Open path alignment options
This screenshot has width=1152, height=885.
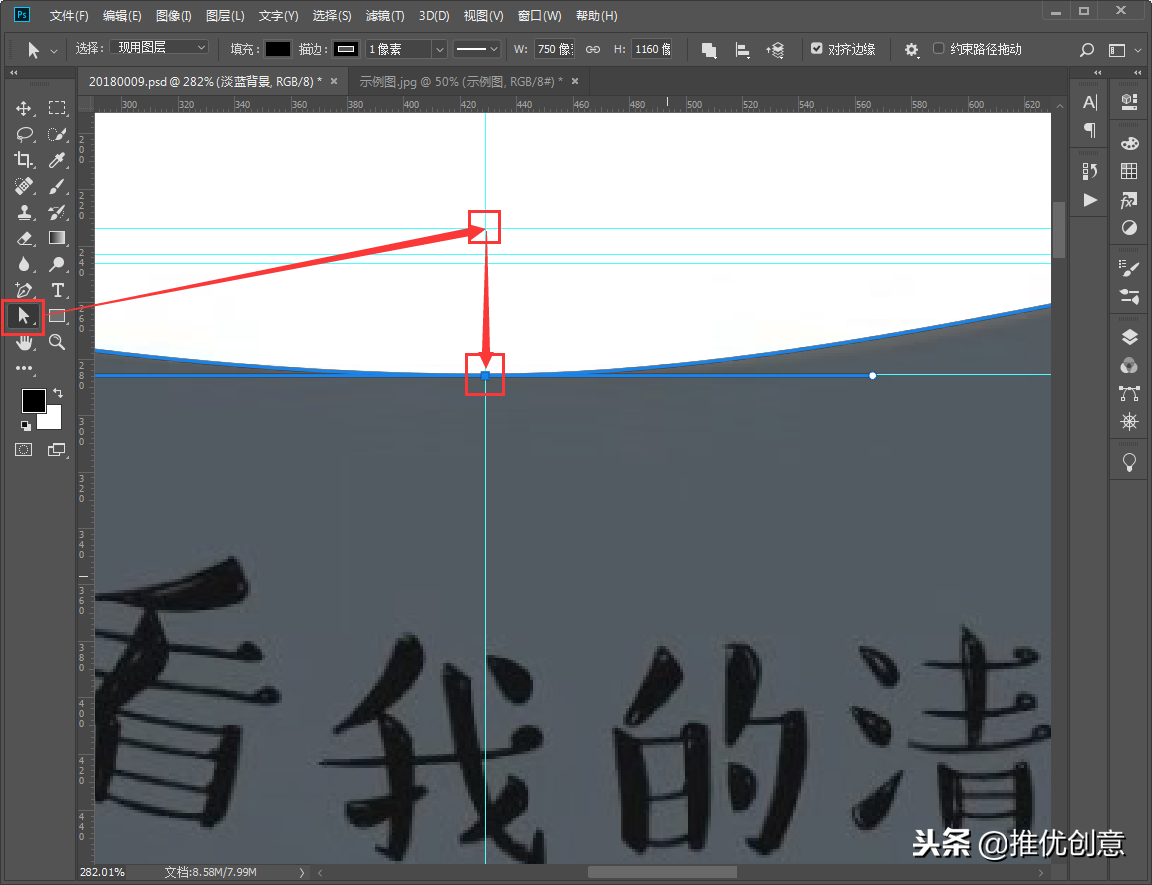coord(742,50)
